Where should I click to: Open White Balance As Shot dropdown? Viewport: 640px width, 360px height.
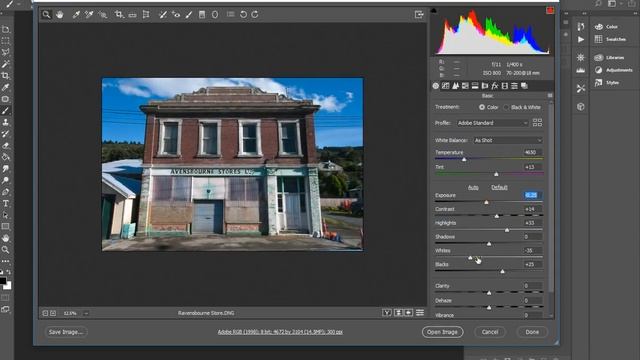(x=507, y=140)
